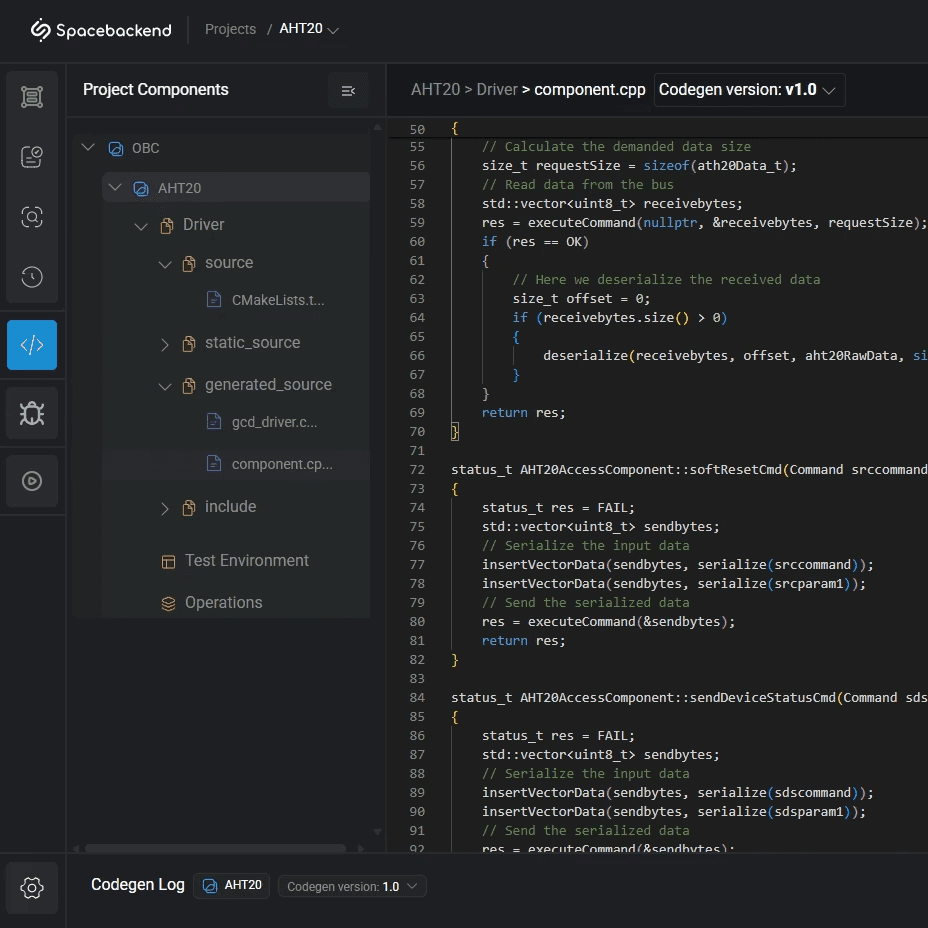Image resolution: width=928 pixels, height=928 pixels.
Task: Click the settings gear icon
Action: (x=32, y=887)
